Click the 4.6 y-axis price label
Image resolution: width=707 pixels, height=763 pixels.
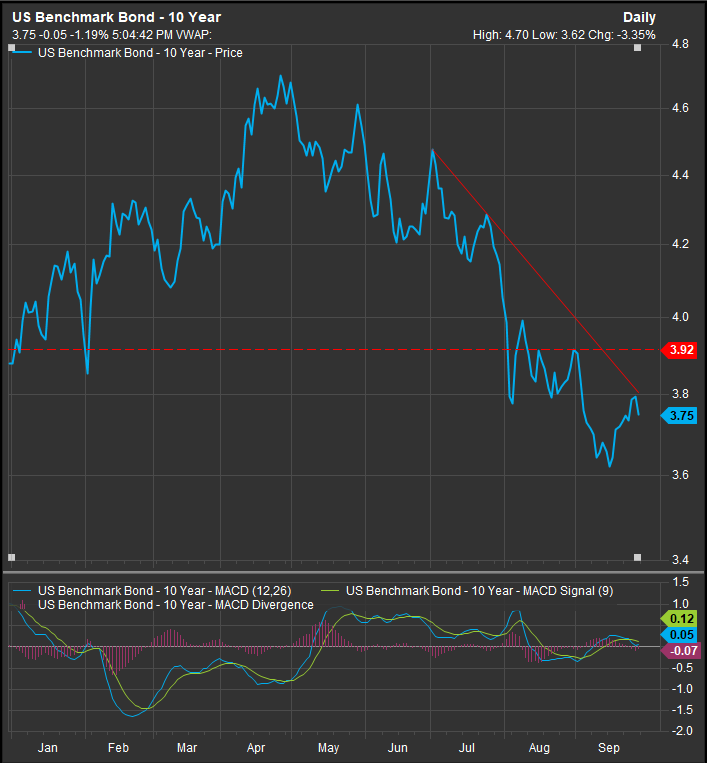coord(680,108)
